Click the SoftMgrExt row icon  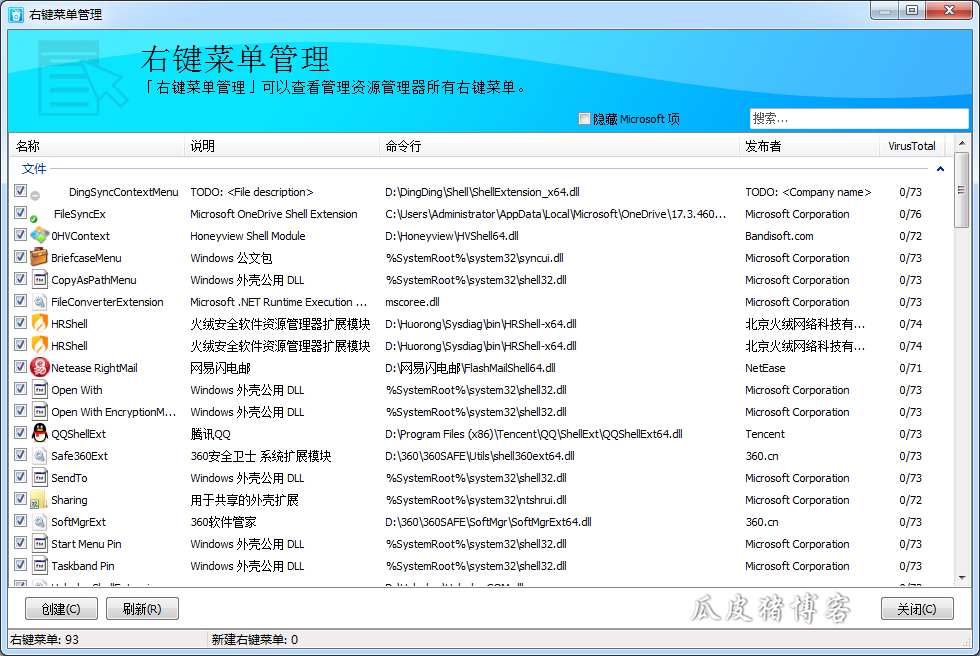click(x=40, y=522)
